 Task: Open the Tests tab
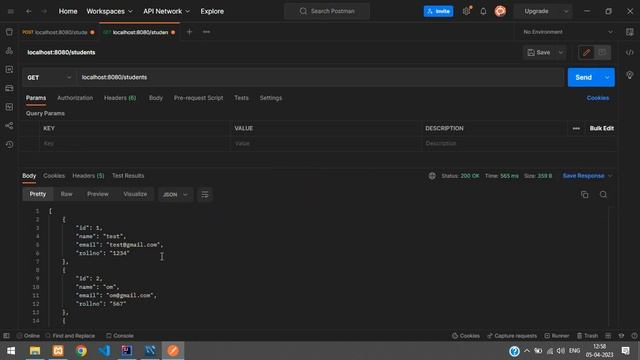(x=241, y=98)
